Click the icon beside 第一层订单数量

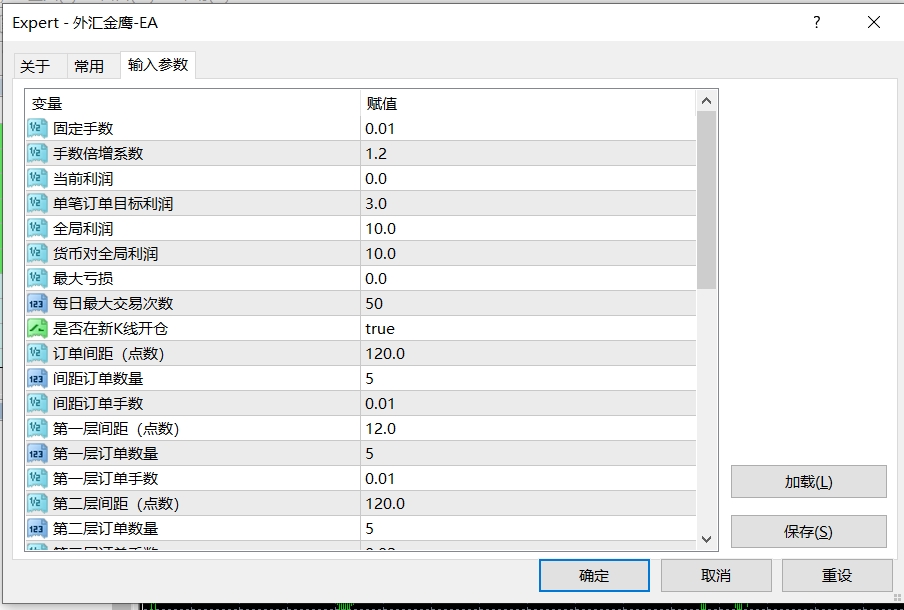pyautogui.click(x=37, y=453)
